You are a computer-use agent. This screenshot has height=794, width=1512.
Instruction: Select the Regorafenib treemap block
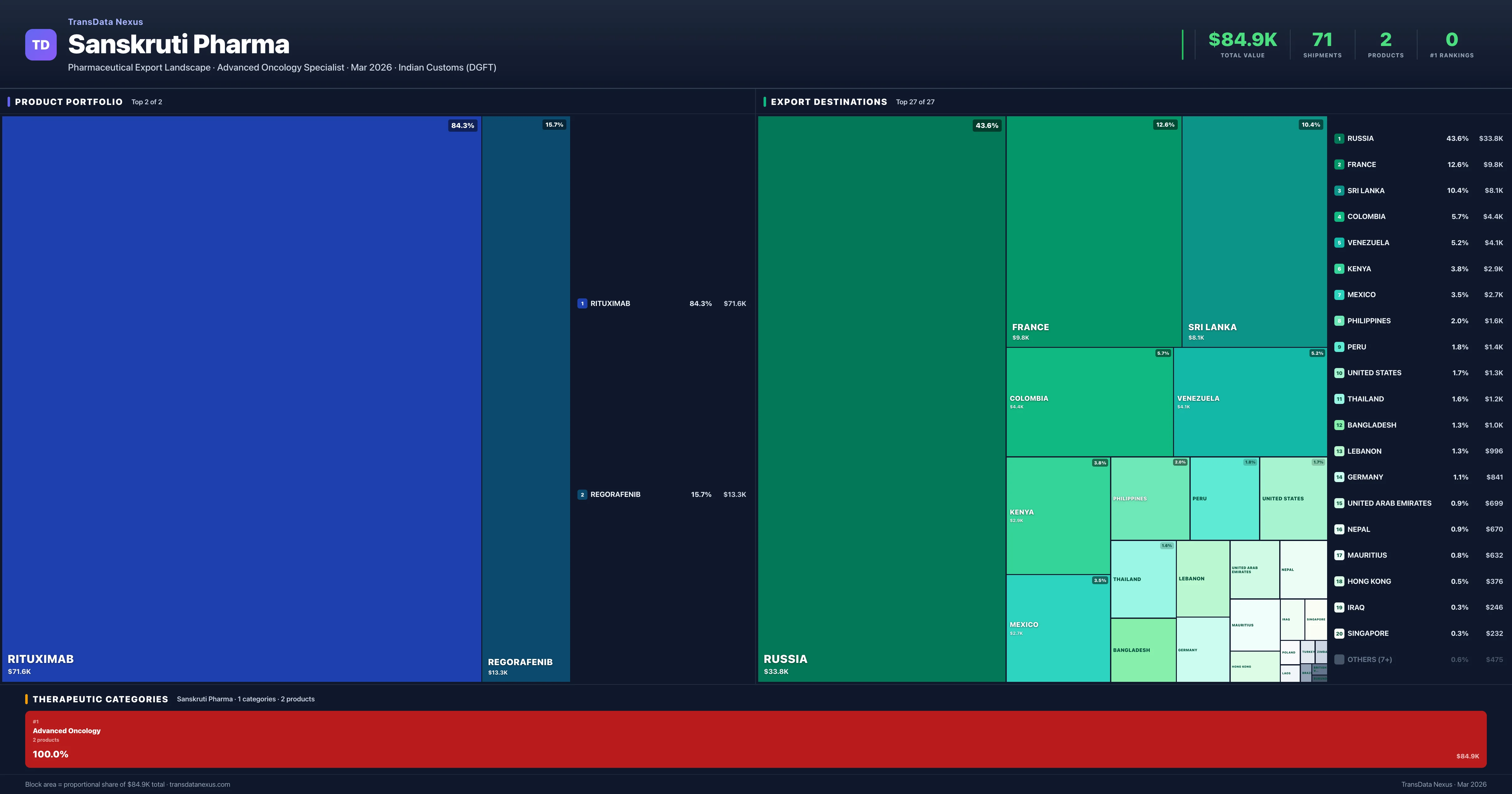tap(525, 398)
